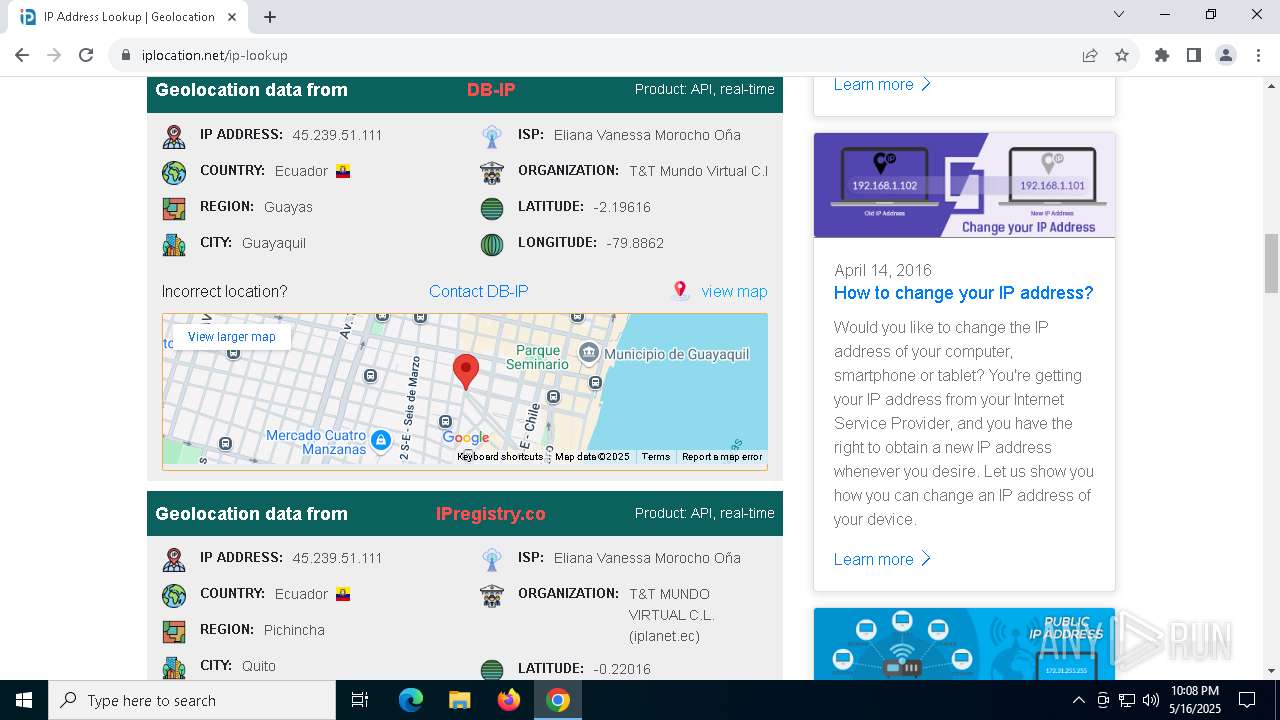Go forward to next page
Image resolution: width=1280 pixels, height=720 pixels.
(x=54, y=55)
